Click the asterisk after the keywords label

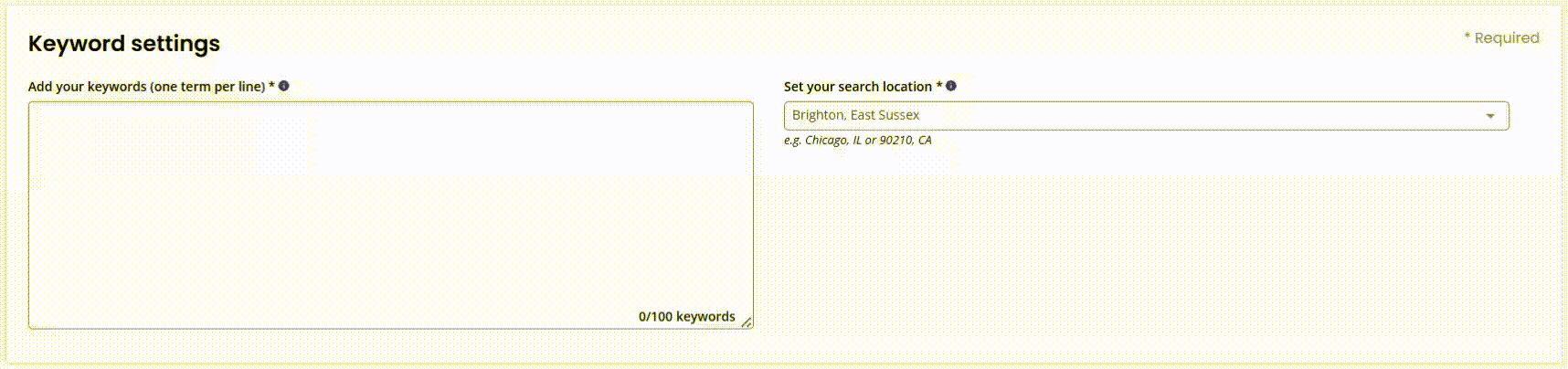[x=271, y=86]
